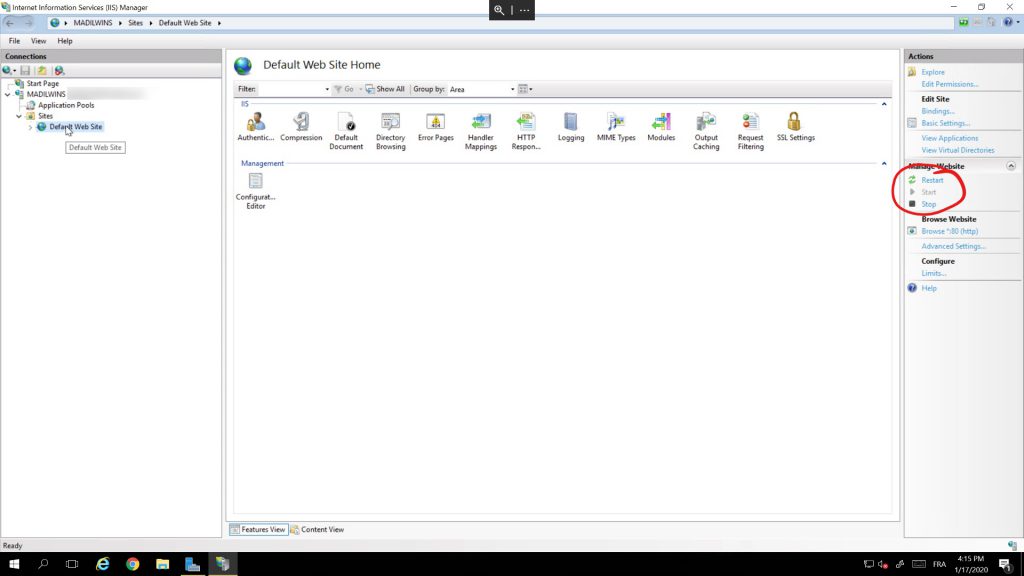Viewport: 1024px width, 576px height.
Task: Open the Authentication feature icon
Action: coord(255,127)
